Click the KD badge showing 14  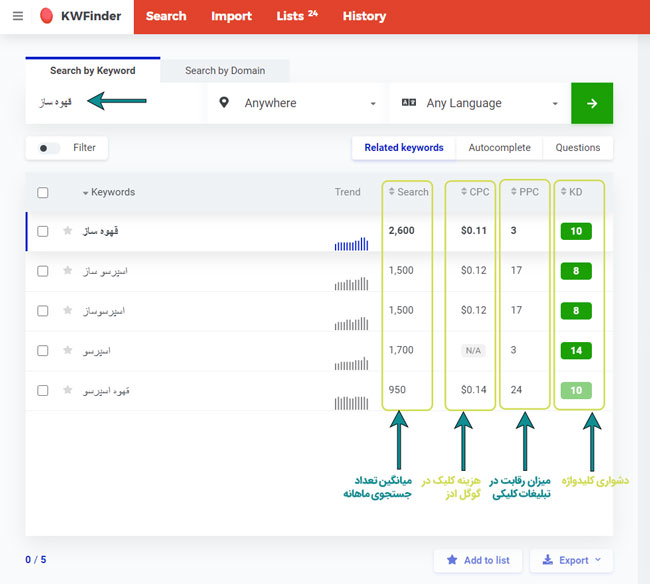coord(576,351)
